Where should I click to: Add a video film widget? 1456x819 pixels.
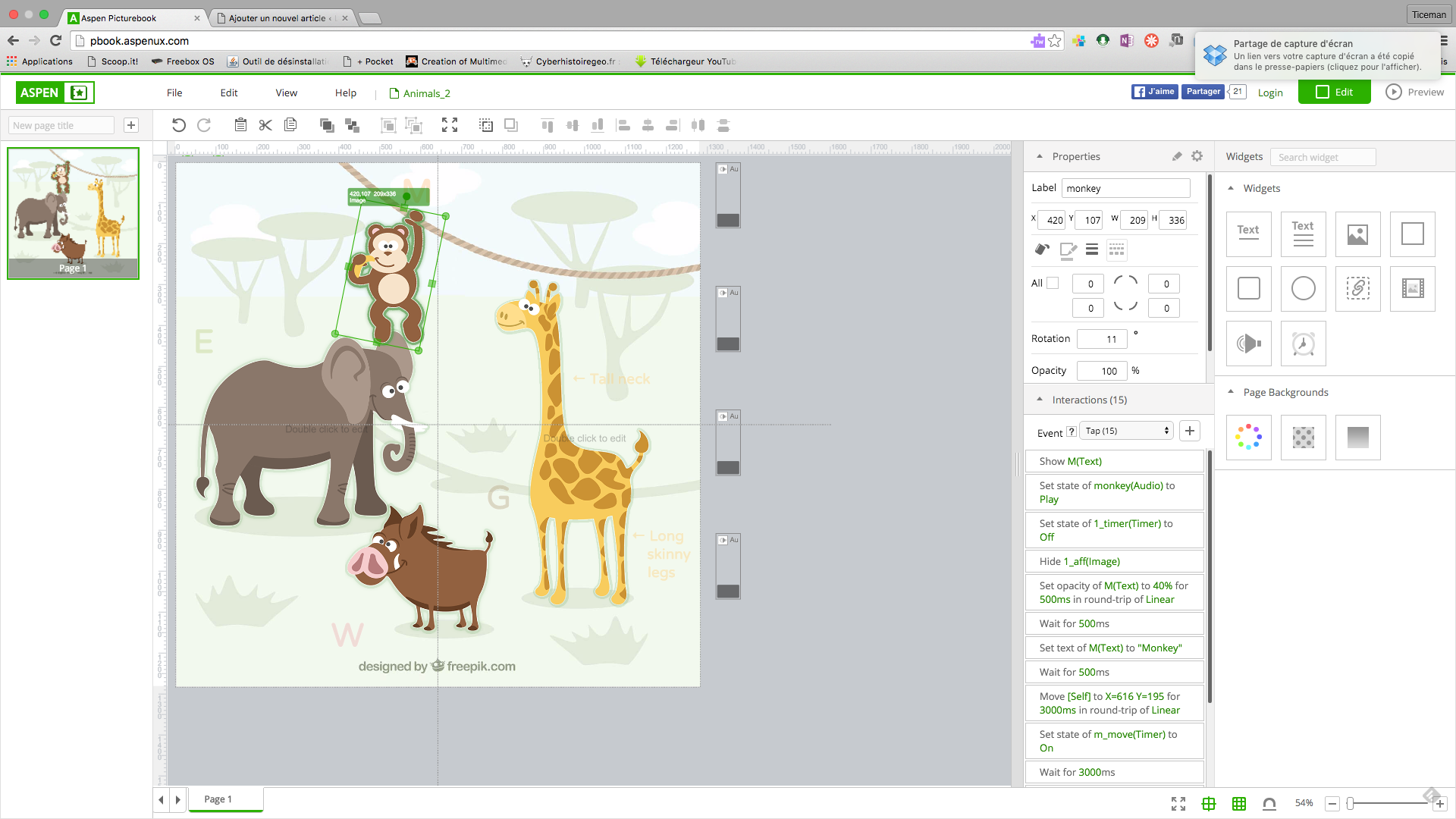point(1412,288)
